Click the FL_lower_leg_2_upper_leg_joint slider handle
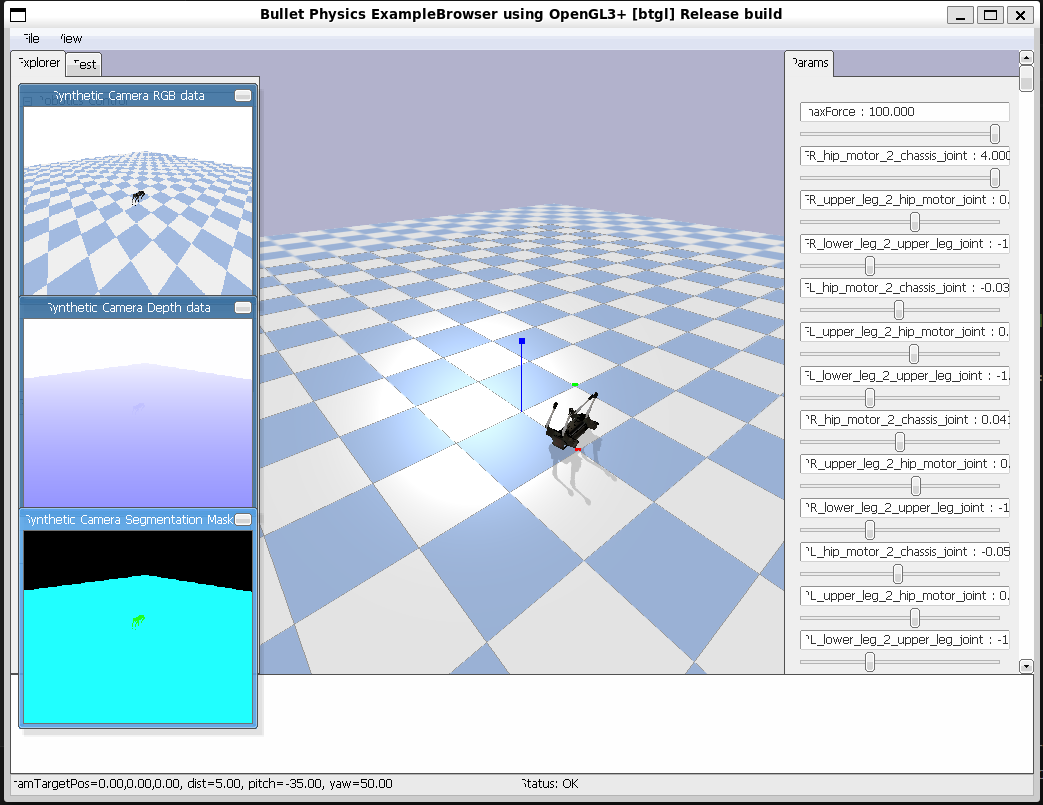The width and height of the screenshot is (1043, 805). pyautogui.click(x=869, y=398)
